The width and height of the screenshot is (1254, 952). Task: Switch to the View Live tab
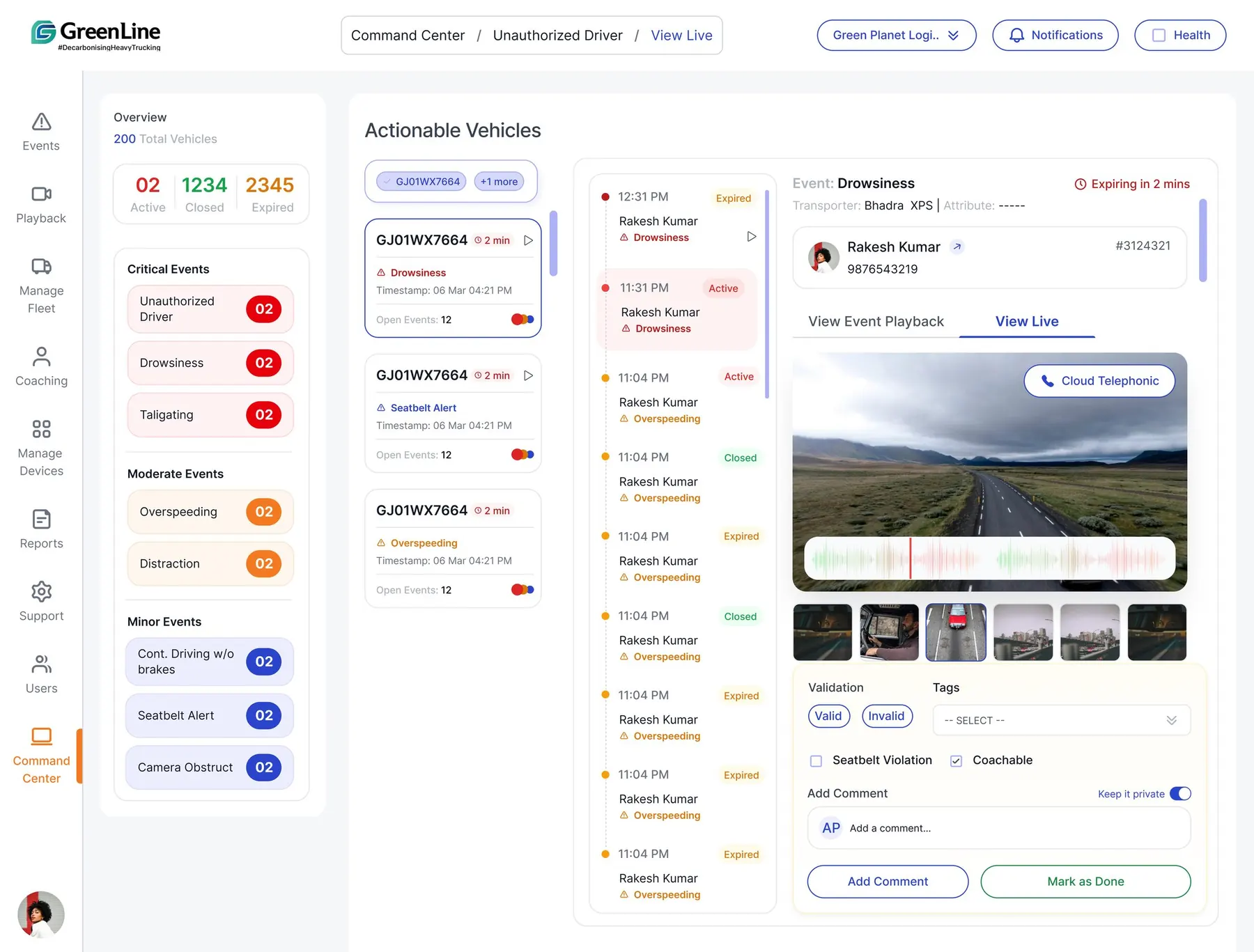coord(1027,321)
